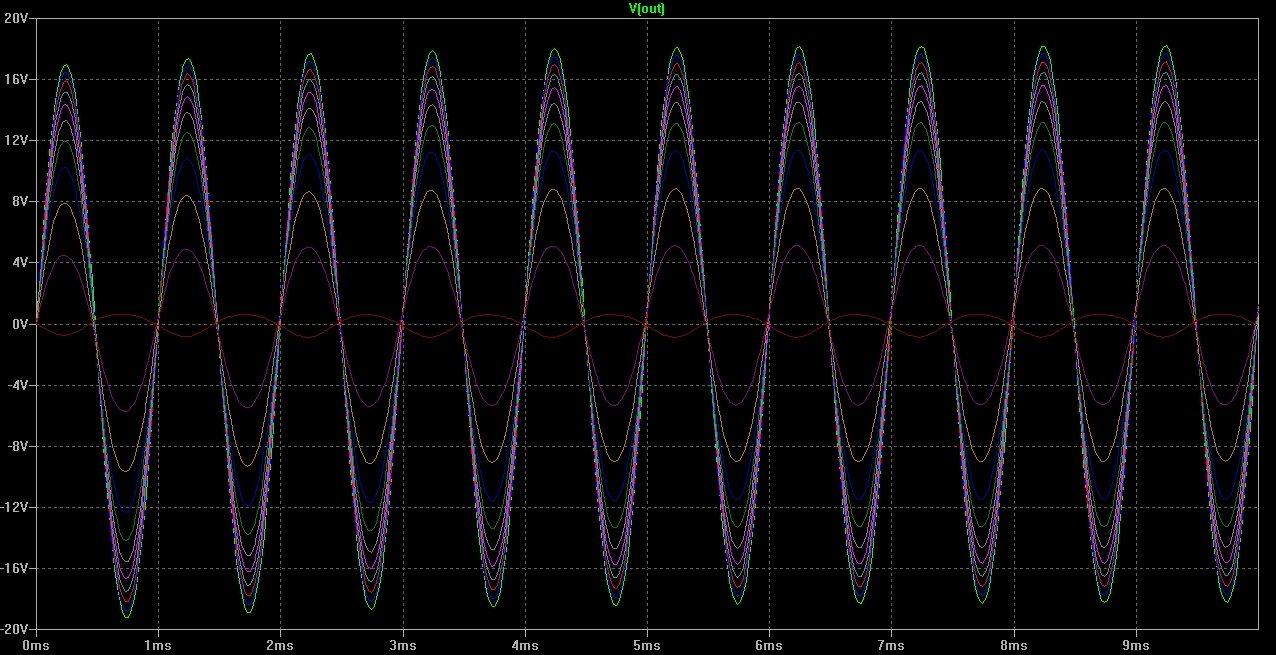Viewport: 1276px width, 655px height.
Task: Click the 4V vertical axis label
Action: coord(18,262)
